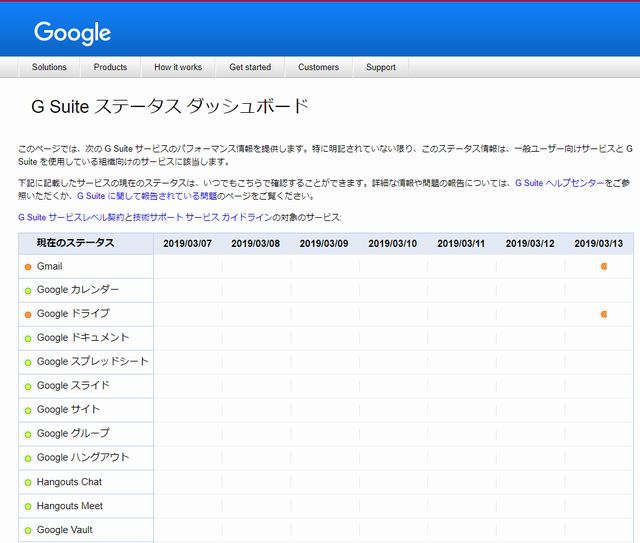Click Hangouts Meet service name
The width and height of the screenshot is (640, 543).
70,506
